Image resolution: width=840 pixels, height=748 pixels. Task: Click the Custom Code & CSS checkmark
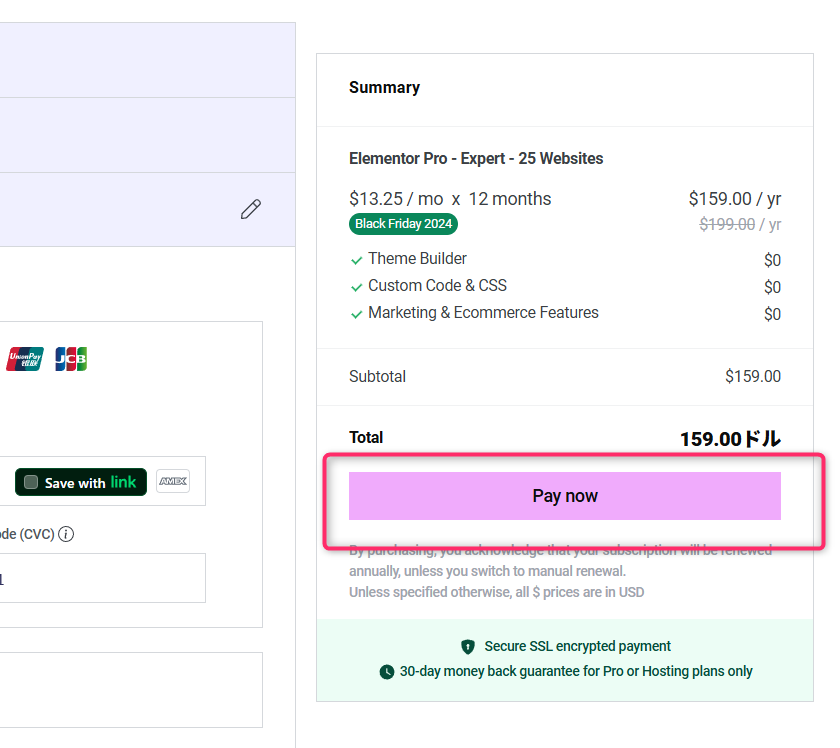coord(356,287)
